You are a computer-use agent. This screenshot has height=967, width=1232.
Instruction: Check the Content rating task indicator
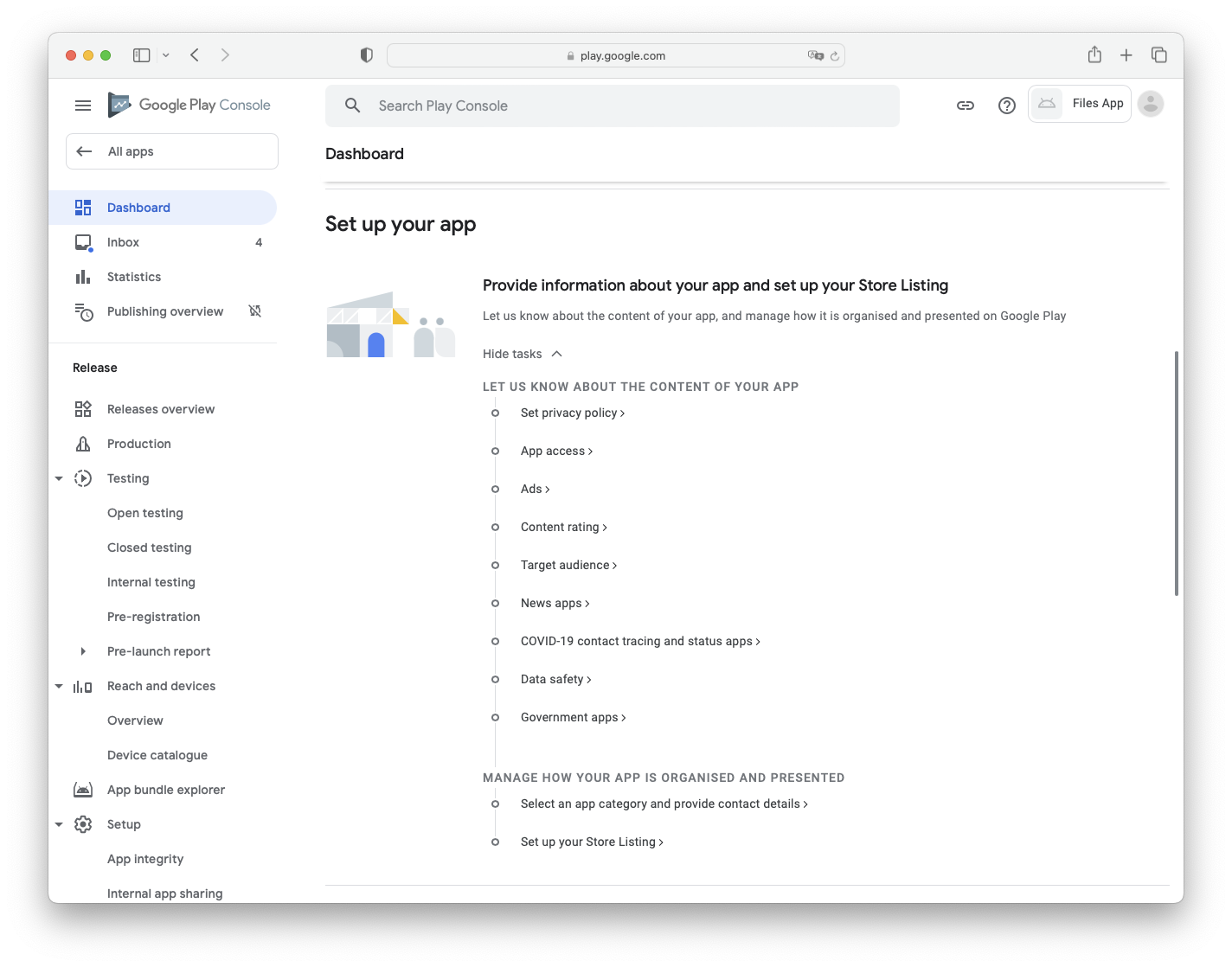(496, 527)
